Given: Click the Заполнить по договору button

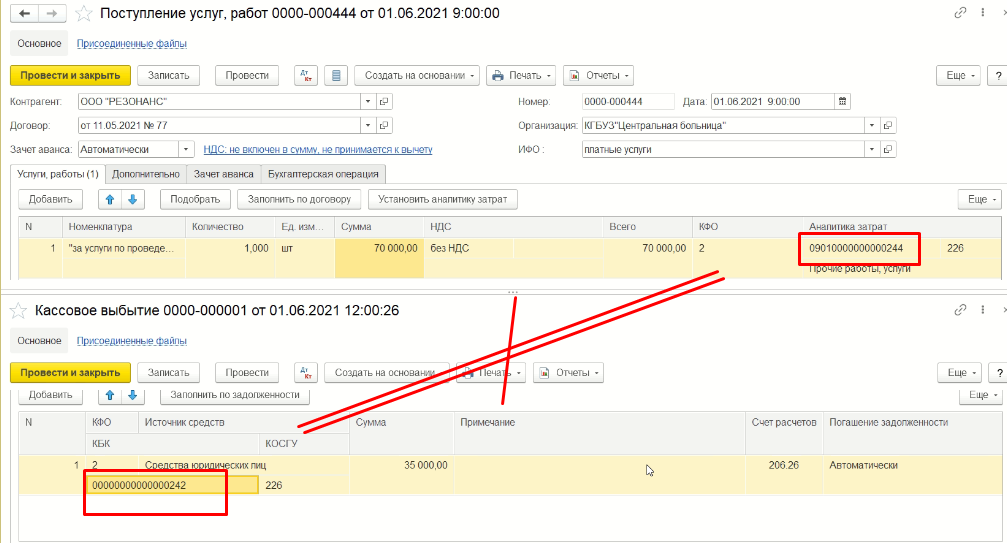Looking at the screenshot, I should click(x=299, y=199).
